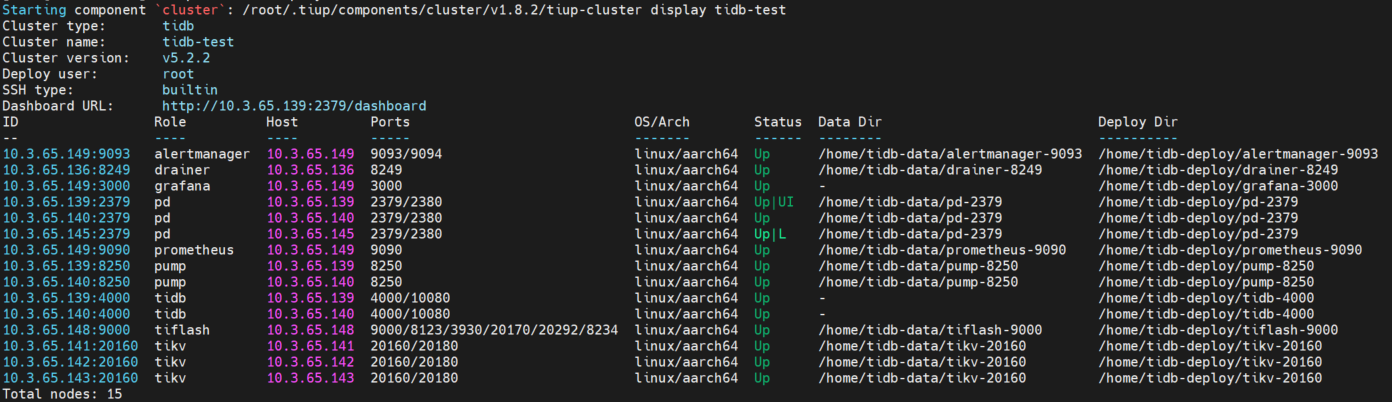Click the grafana role cell
The width and height of the screenshot is (1392, 402).
tap(182, 186)
